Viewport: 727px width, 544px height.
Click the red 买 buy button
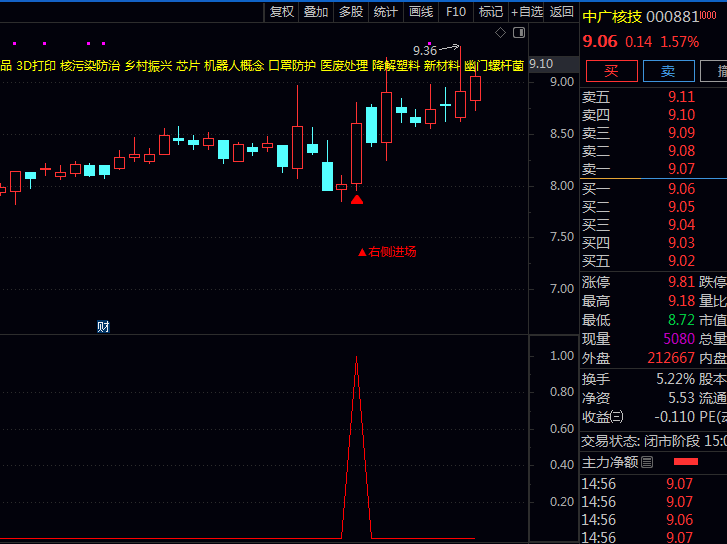click(612, 71)
